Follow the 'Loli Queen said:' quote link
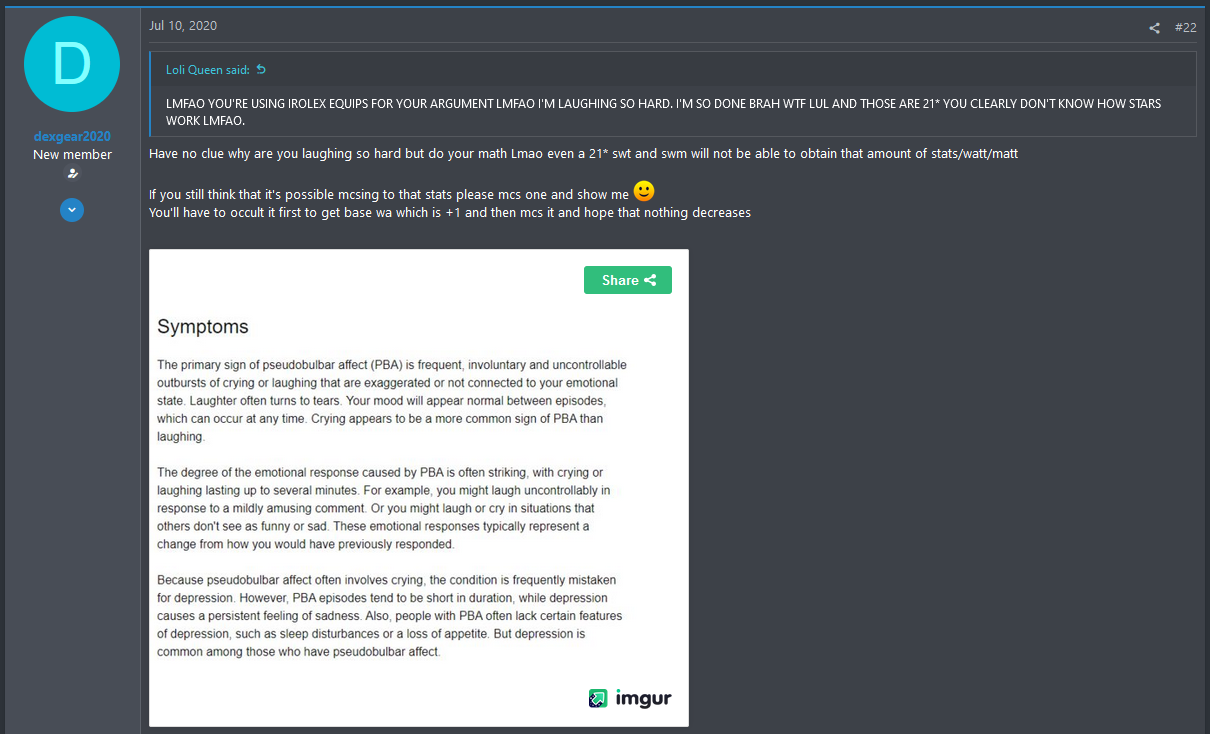 209,70
